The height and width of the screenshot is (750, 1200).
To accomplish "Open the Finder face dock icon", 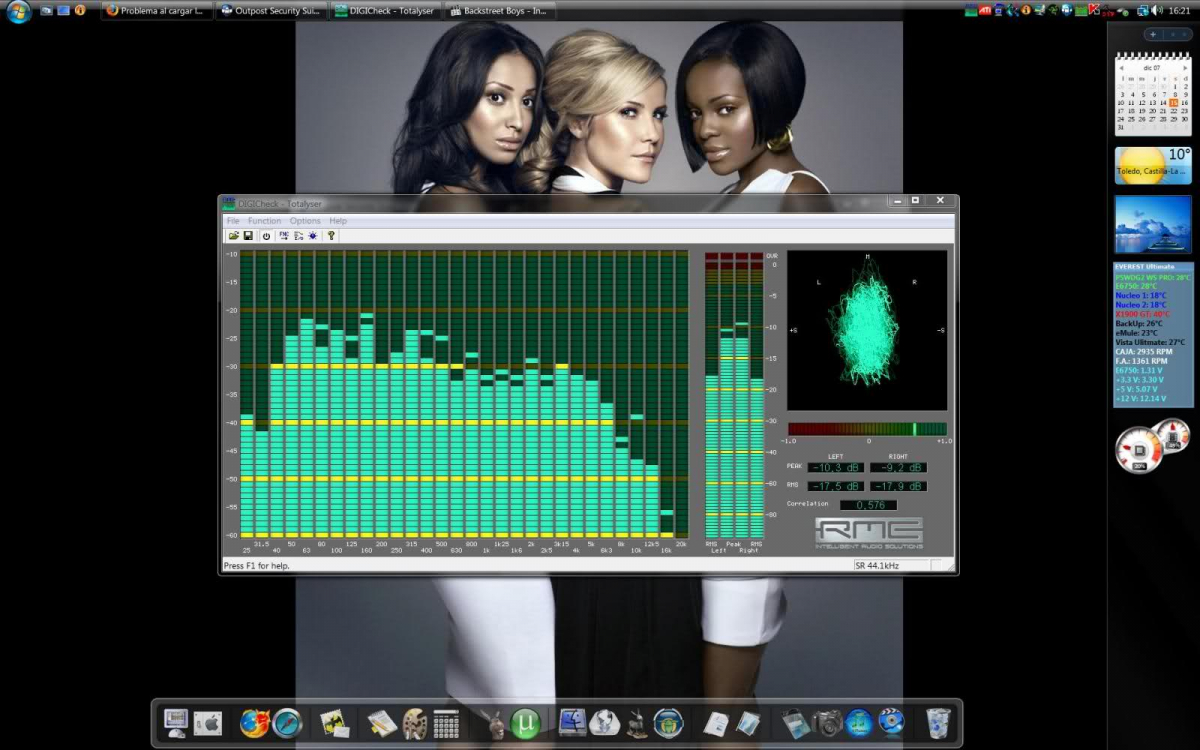I will [573, 722].
